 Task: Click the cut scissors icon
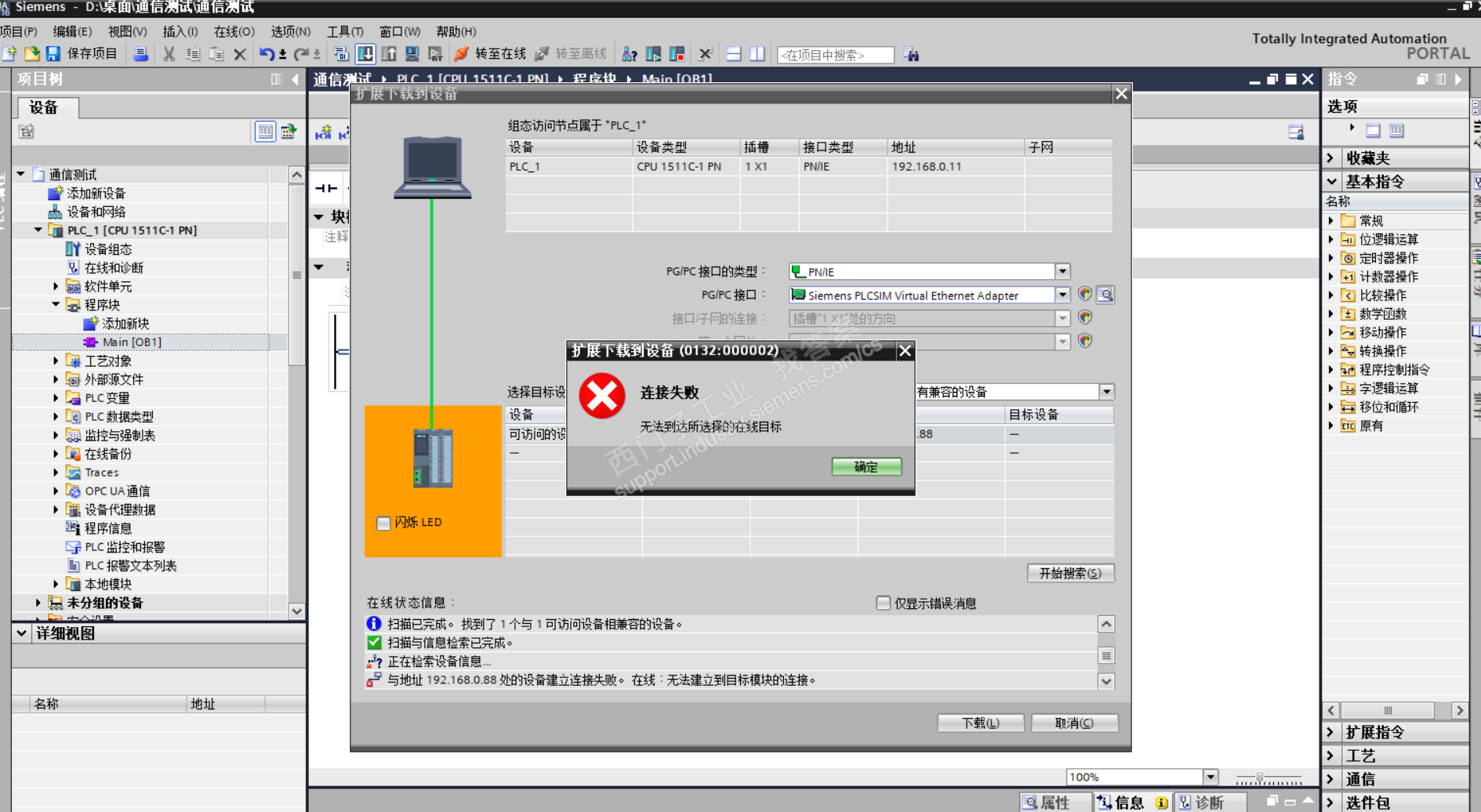click(x=169, y=54)
